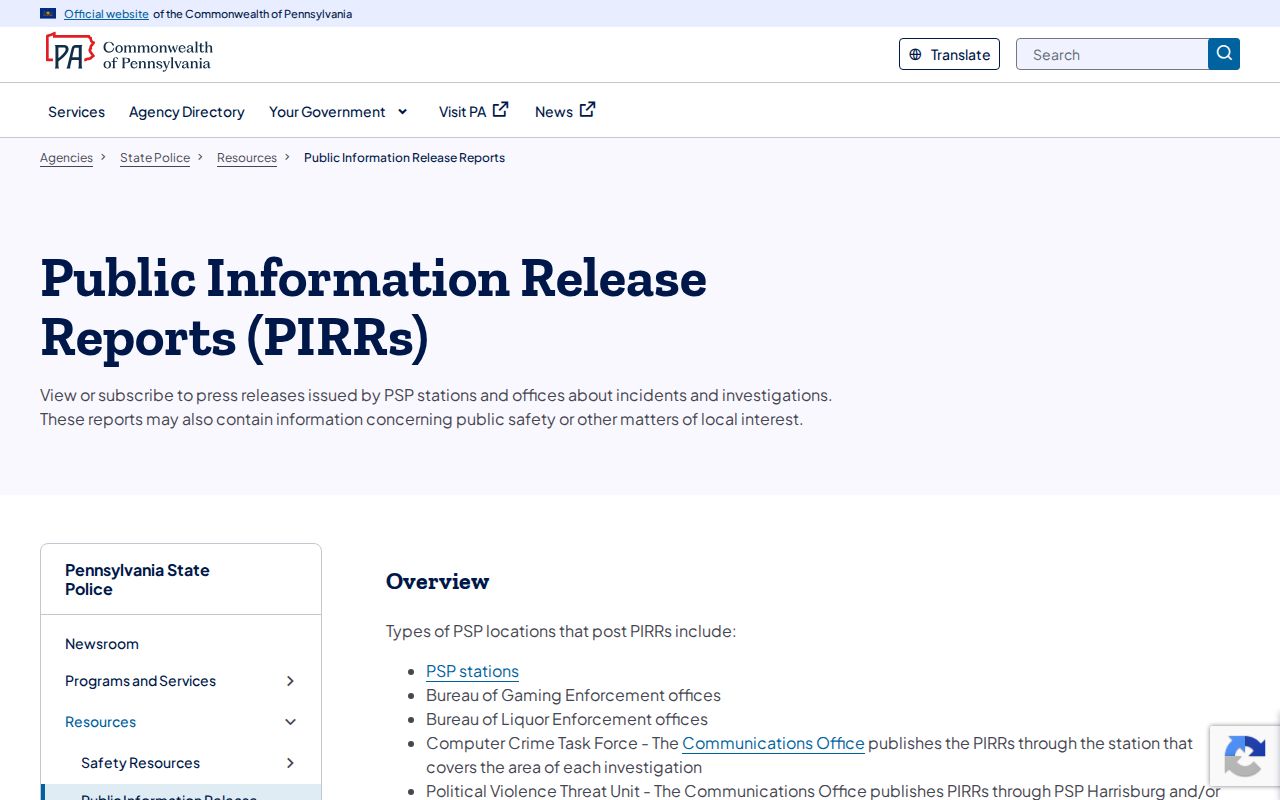Click the Public Information Release Reports title

373,307
